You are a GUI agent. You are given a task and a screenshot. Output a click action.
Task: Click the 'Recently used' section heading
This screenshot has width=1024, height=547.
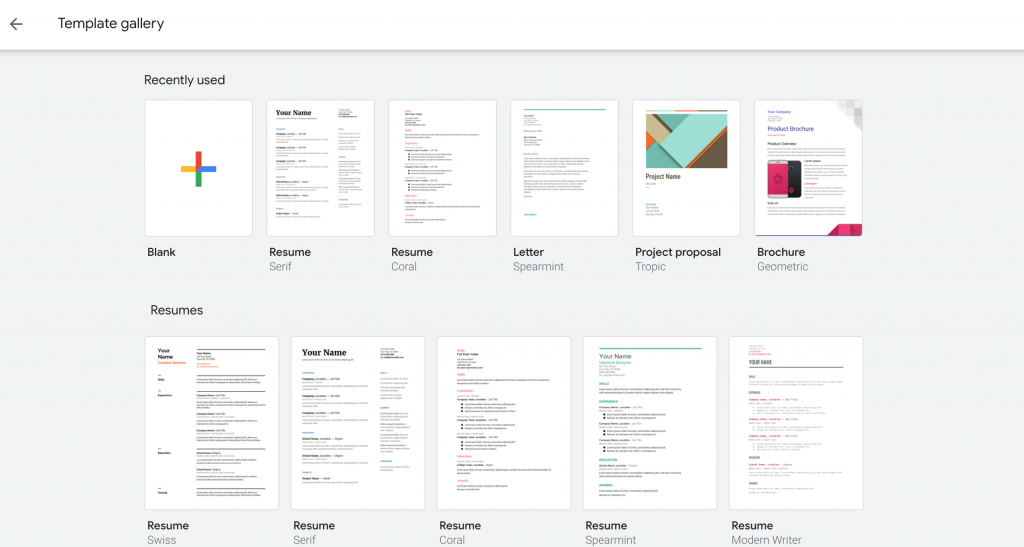[x=184, y=80]
